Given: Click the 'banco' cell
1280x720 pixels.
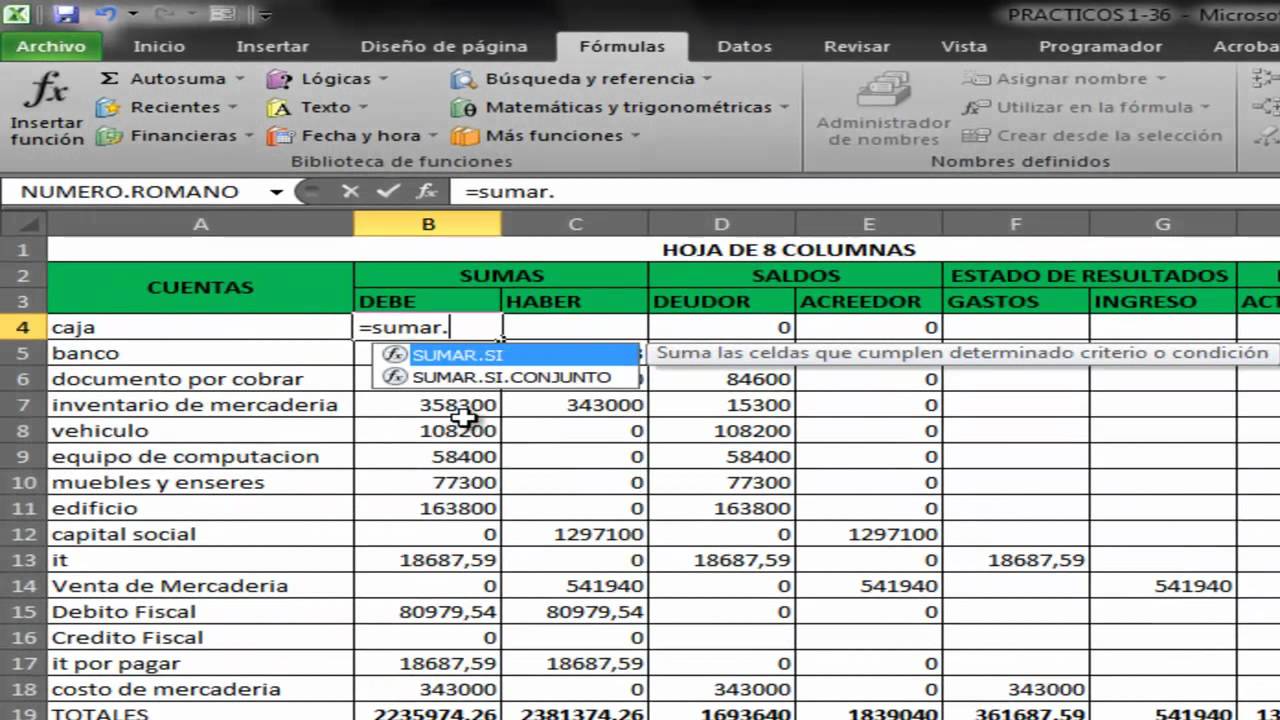Looking at the screenshot, I should coord(200,353).
